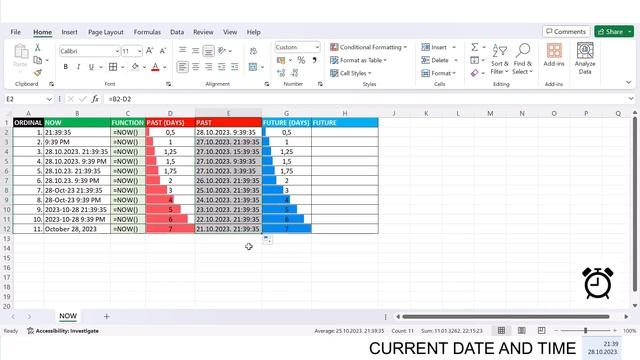This screenshot has width=640, height=360.
Task: Click the Comments button
Action: coord(566,31)
